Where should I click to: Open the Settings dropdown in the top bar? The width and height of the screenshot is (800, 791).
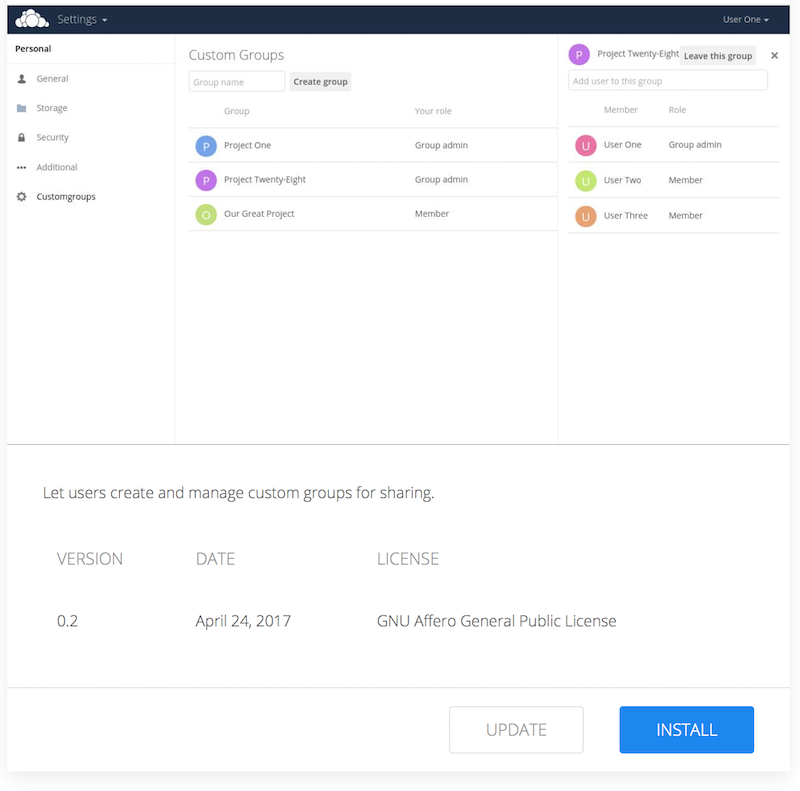pos(80,18)
